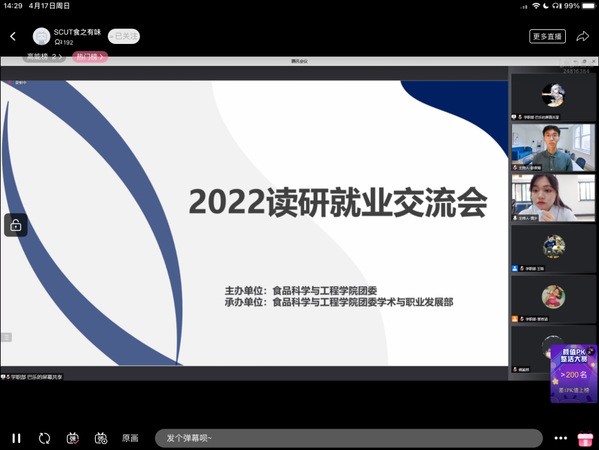Open the SCUT食之有味 streamer avatar

pyautogui.click(x=41, y=36)
